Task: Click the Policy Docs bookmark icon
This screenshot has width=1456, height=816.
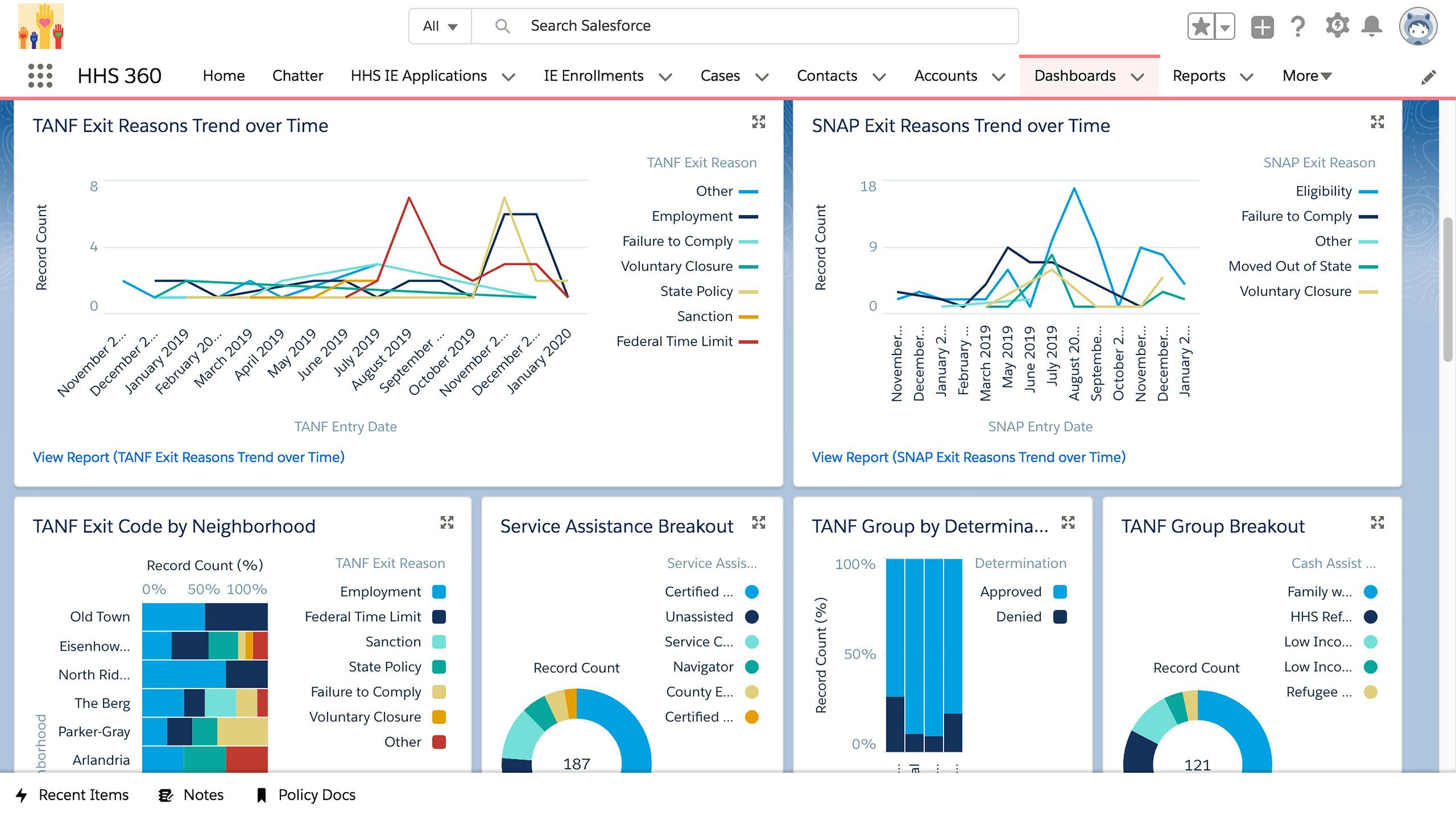Action: (262, 795)
